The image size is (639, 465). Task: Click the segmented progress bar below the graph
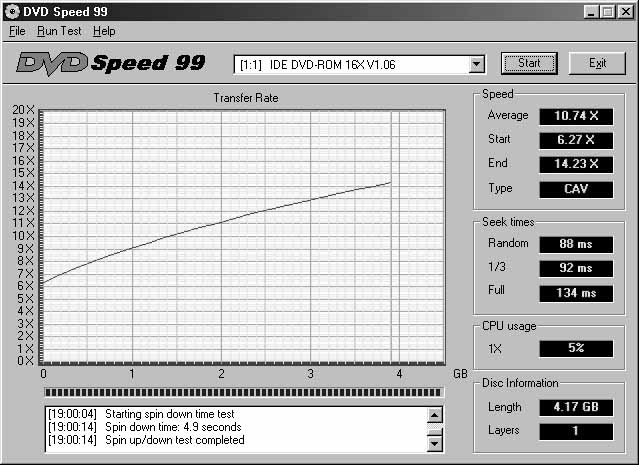click(x=242, y=393)
